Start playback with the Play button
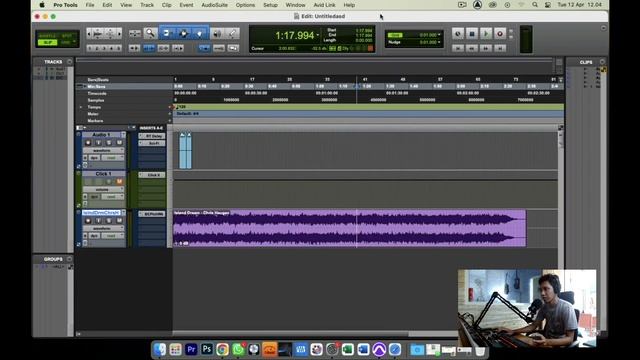This screenshot has height=360, width=640. pyautogui.click(x=486, y=34)
